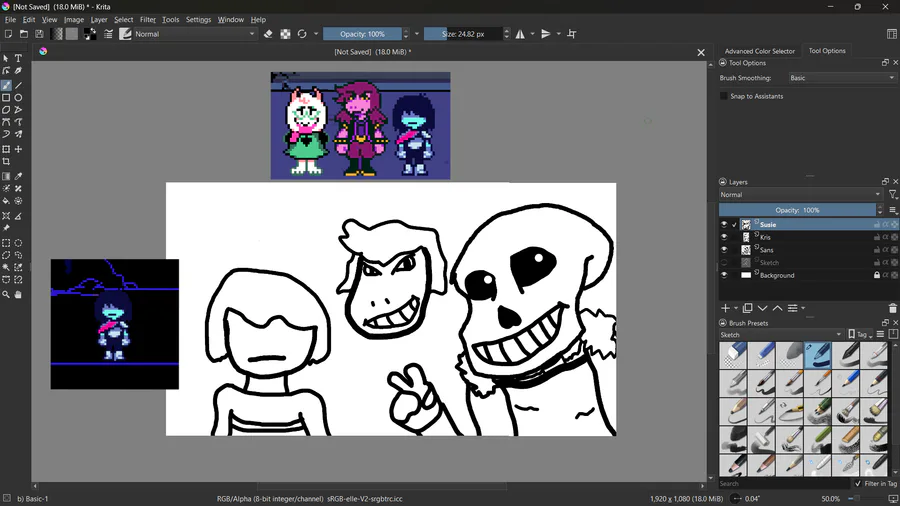Open the brush blending mode dropdown
The height and width of the screenshot is (506, 900).
pos(195,34)
